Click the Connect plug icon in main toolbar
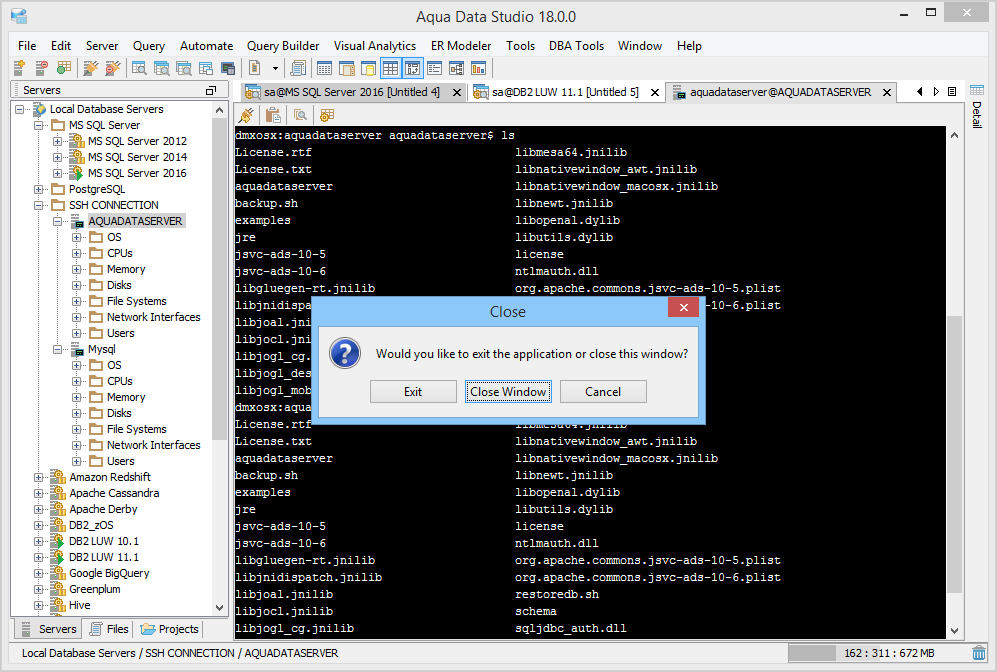 click(x=91, y=68)
